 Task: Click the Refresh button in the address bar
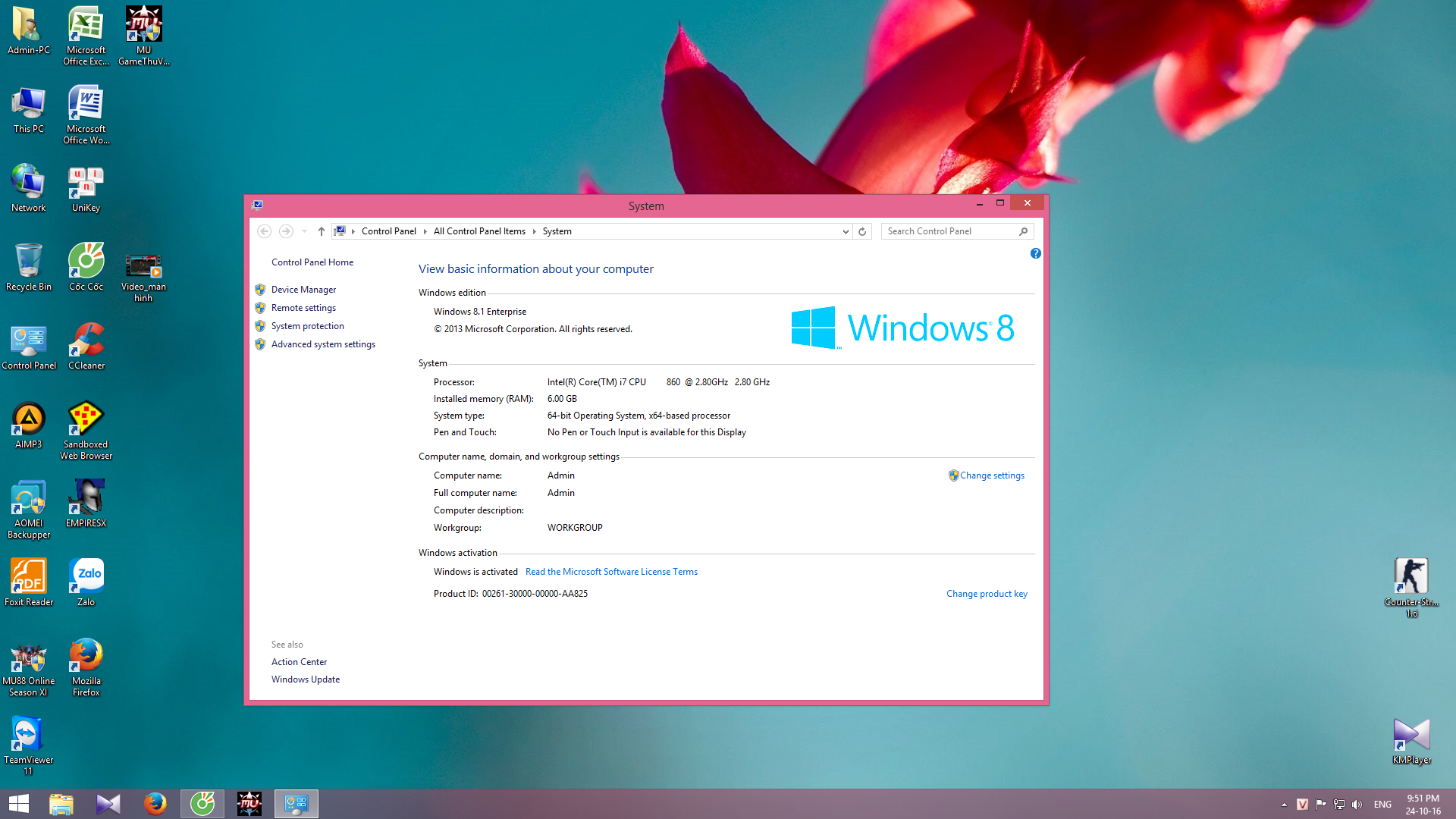[x=862, y=231]
